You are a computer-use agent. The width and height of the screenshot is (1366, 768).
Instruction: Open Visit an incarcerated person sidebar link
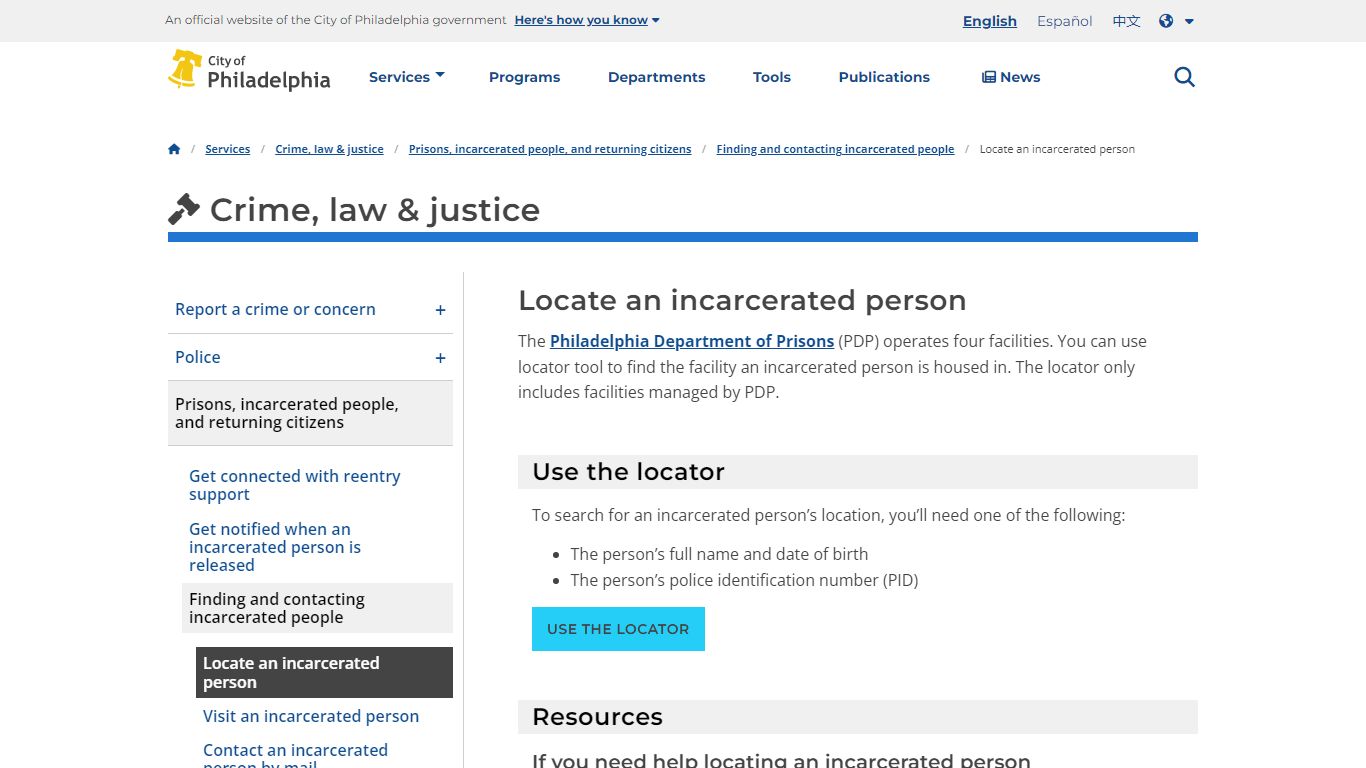310,716
